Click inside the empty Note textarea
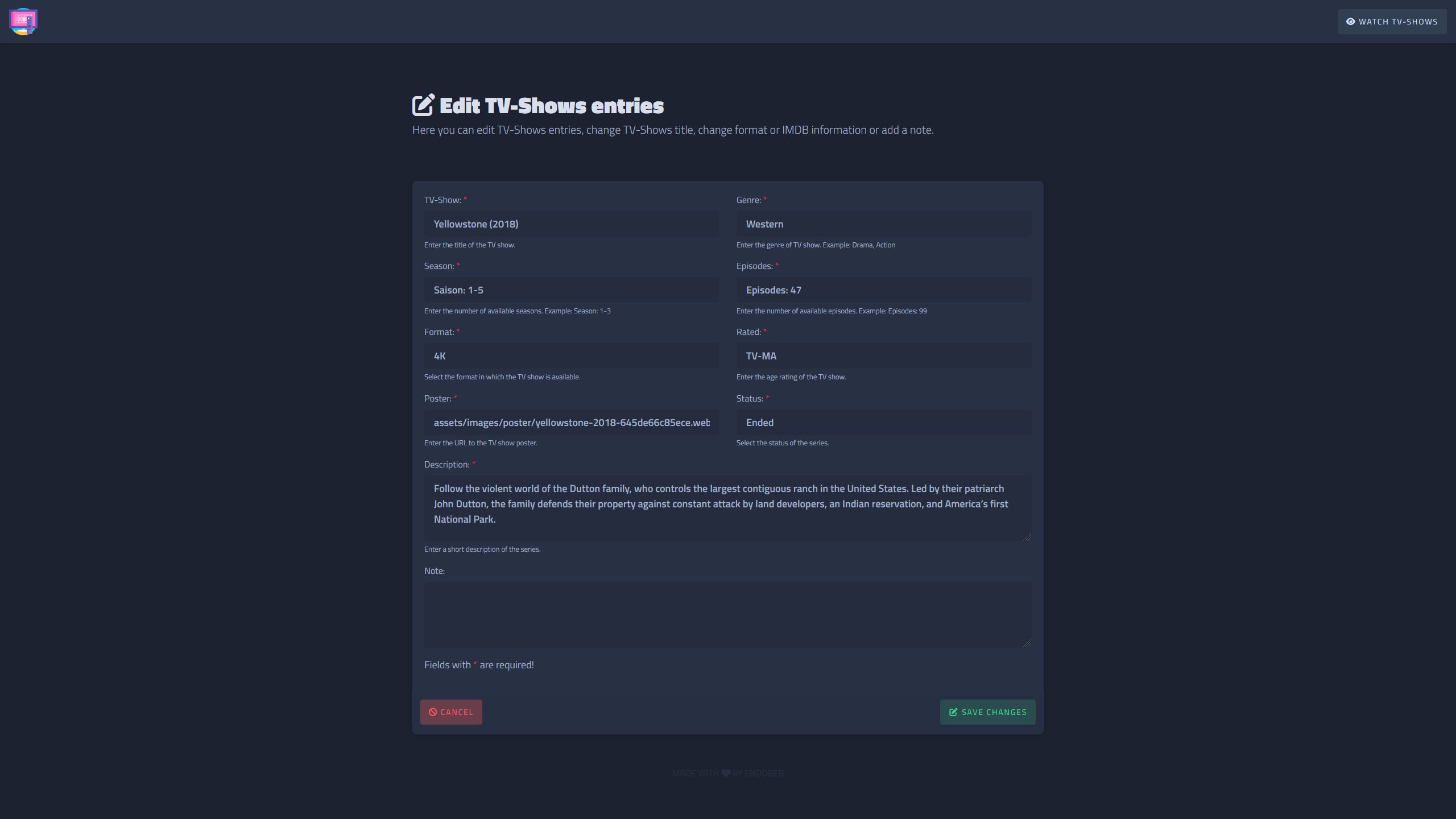This screenshot has width=1456, height=819. click(727, 614)
